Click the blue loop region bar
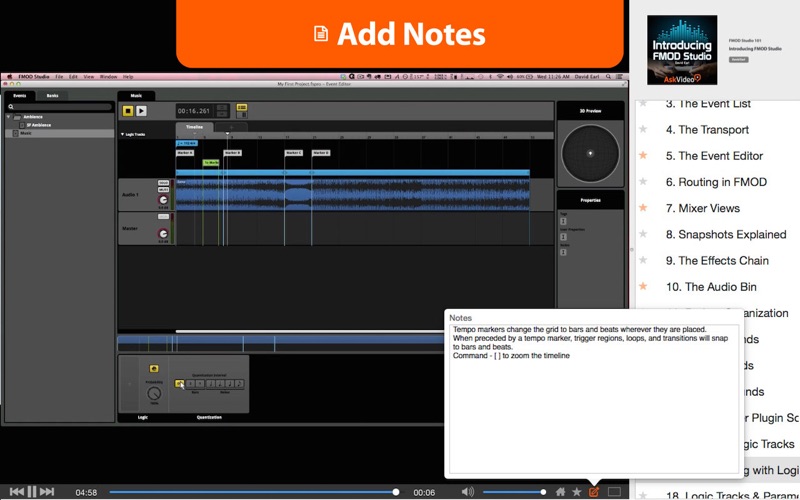The height and width of the screenshot is (500, 800). pyautogui.click(x=353, y=173)
